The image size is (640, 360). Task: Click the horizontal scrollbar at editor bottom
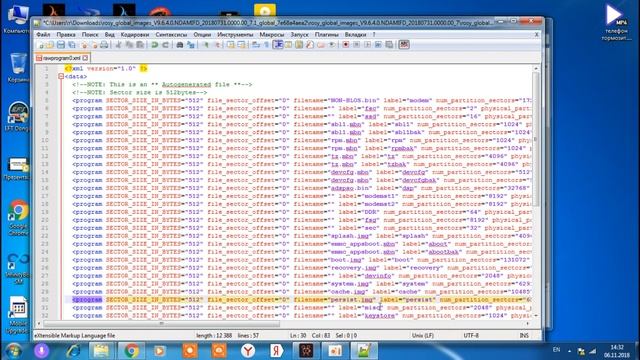tap(162, 323)
